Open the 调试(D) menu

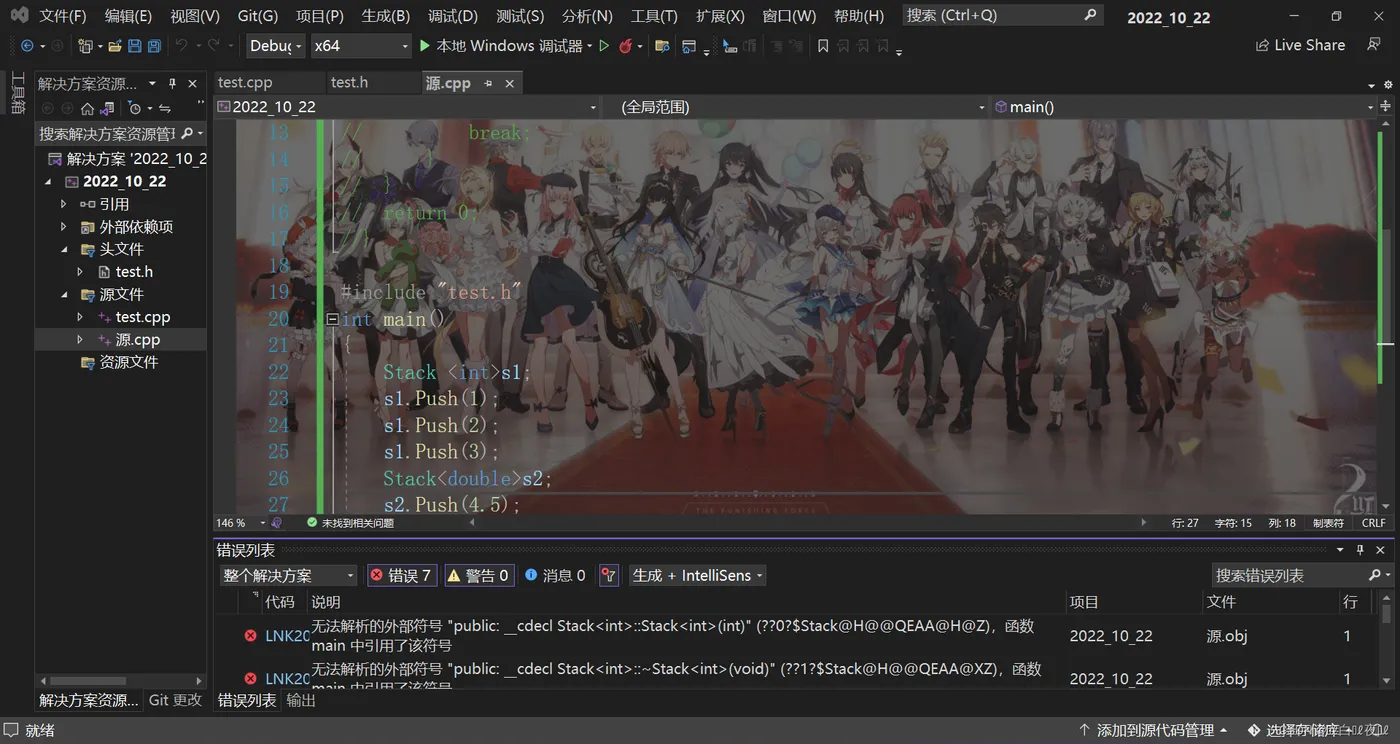453,16
